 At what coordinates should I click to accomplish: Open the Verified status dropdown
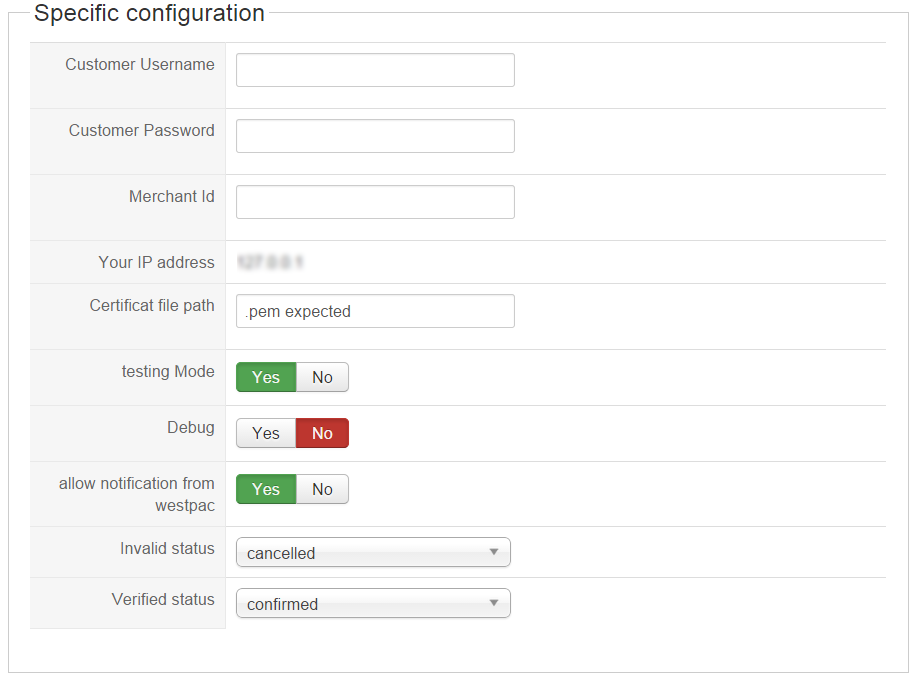(x=373, y=603)
